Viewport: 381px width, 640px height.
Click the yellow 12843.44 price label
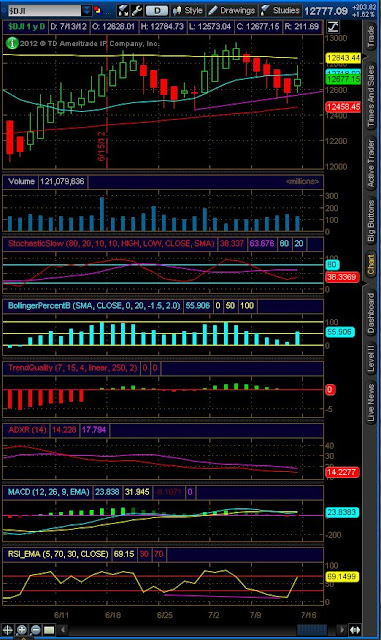(343, 58)
